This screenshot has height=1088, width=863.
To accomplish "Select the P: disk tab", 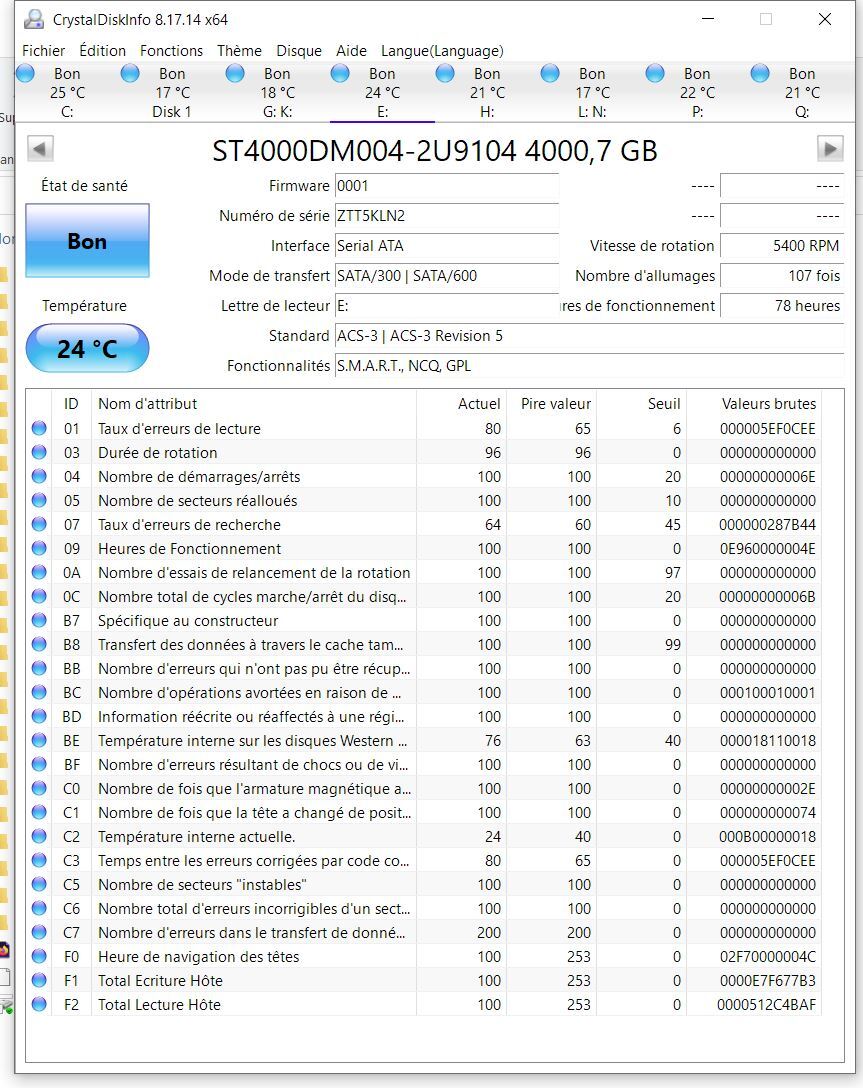I will 697,92.
